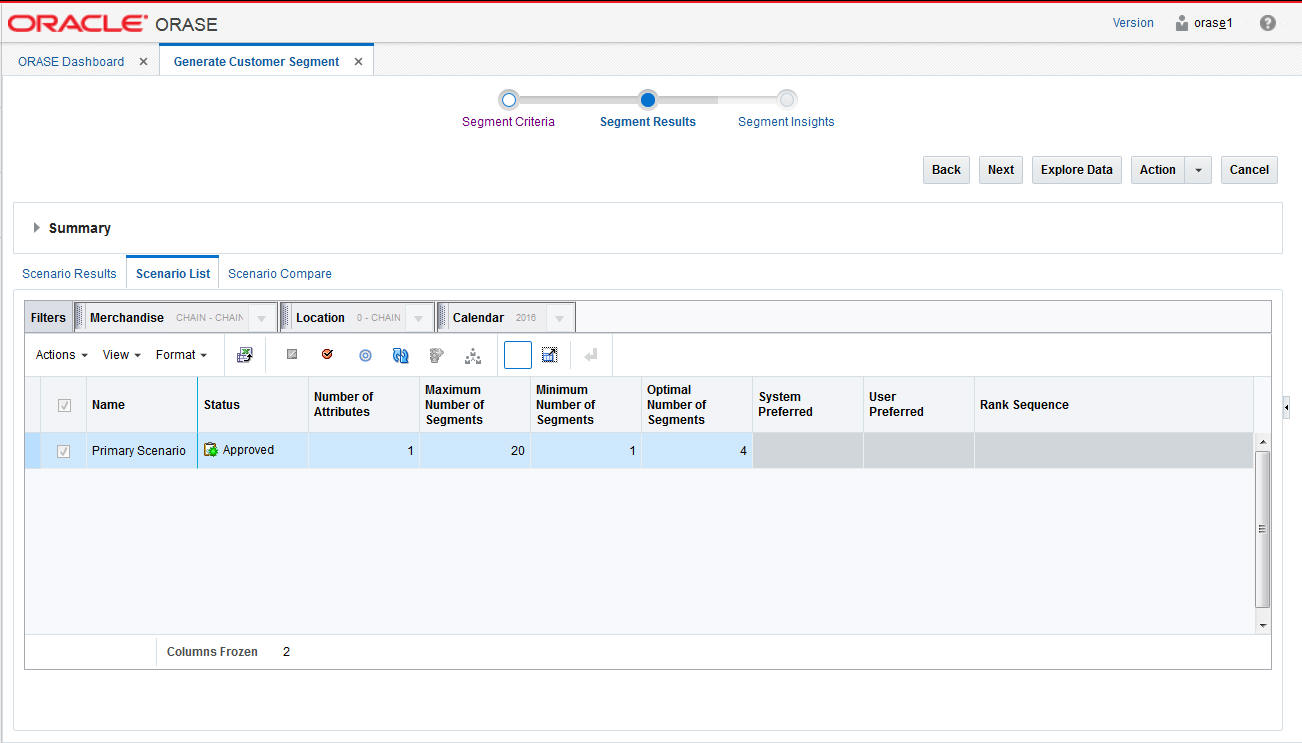The image size is (1302, 743).
Task: Click the Next button
Action: [1001, 170]
